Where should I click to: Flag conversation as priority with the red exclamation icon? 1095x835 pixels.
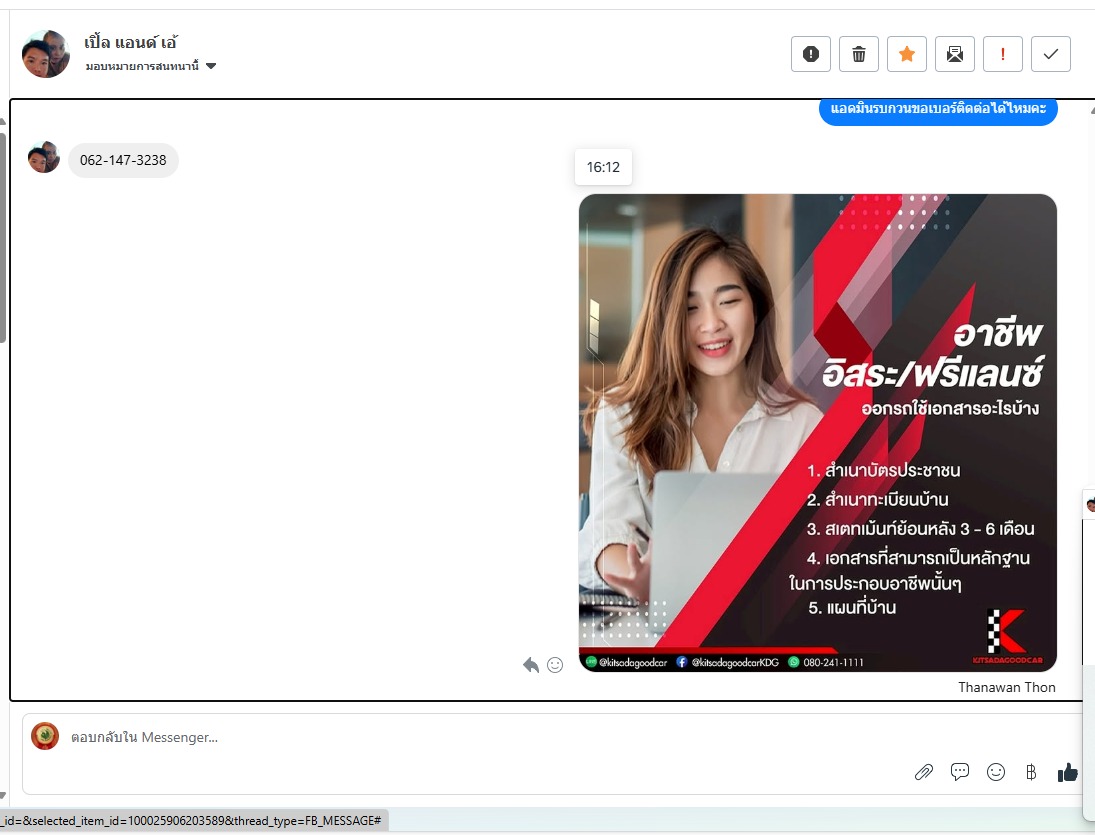point(1003,54)
